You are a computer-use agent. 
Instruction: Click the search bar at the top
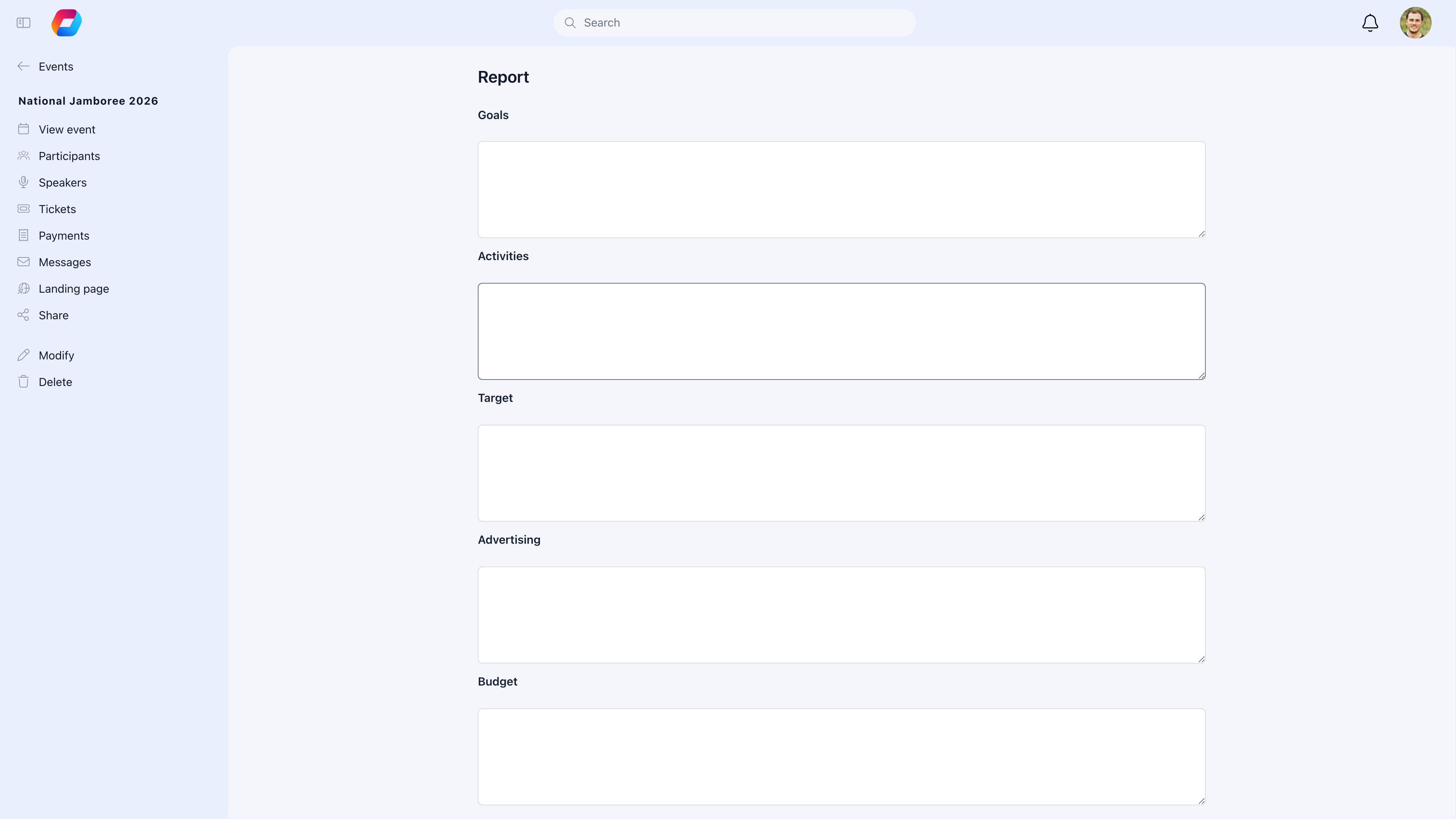click(734, 23)
